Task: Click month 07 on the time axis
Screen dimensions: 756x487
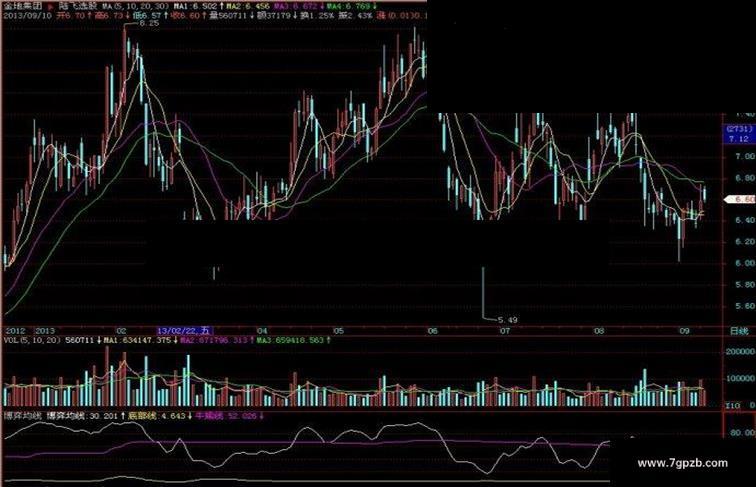Action: (x=505, y=331)
